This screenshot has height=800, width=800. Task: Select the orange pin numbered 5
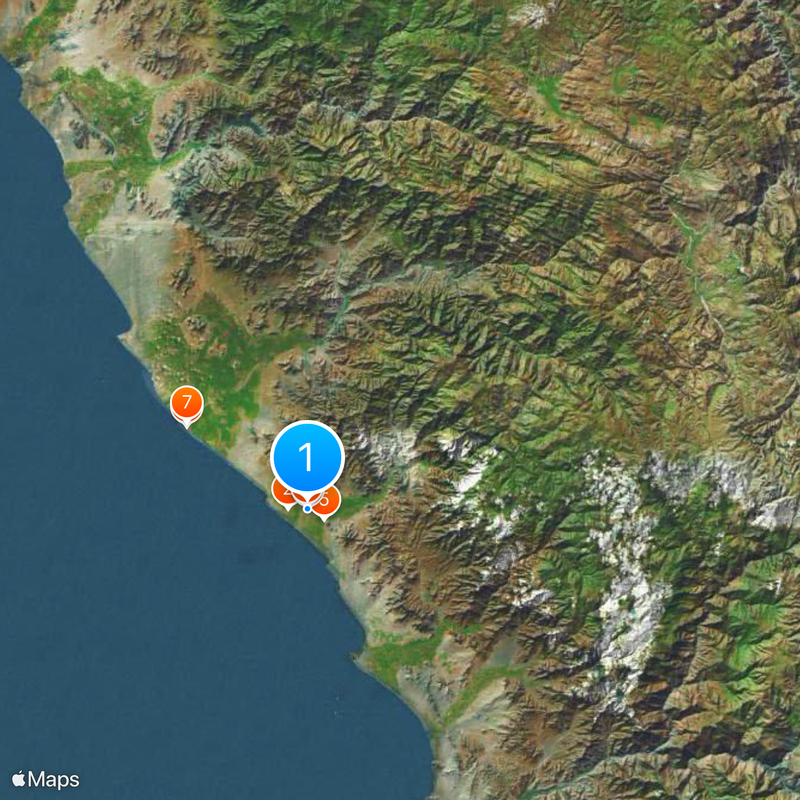tap(328, 501)
